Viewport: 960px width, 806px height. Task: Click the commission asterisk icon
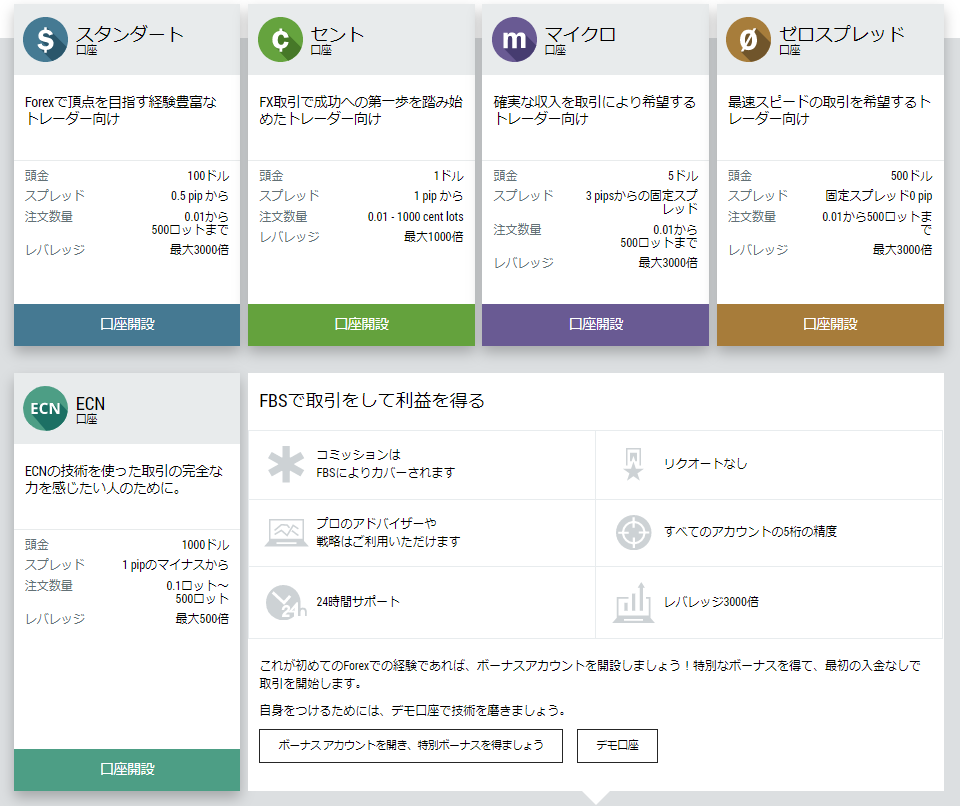tap(286, 465)
